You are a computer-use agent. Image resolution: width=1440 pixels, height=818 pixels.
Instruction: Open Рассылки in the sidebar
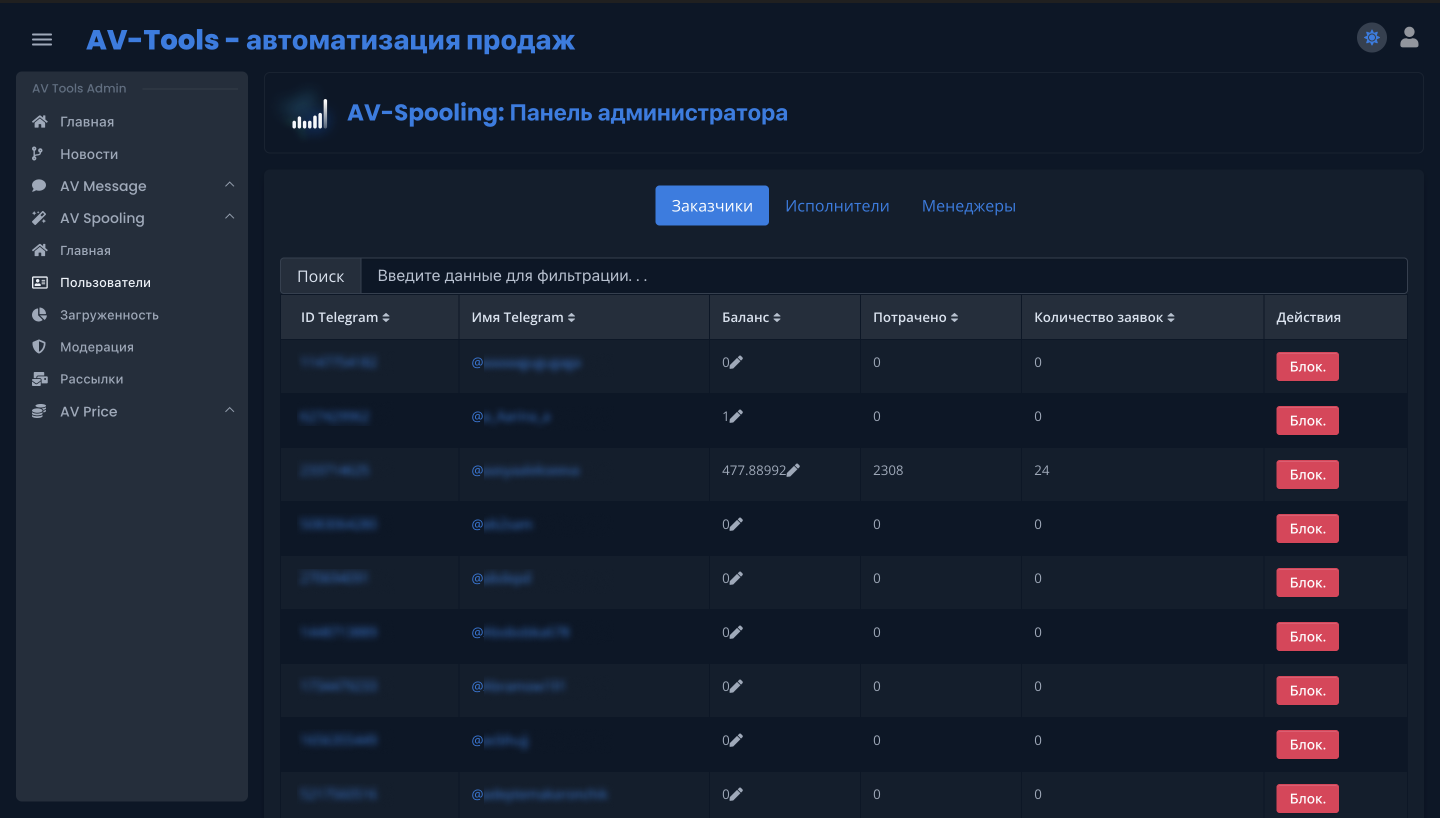93,378
